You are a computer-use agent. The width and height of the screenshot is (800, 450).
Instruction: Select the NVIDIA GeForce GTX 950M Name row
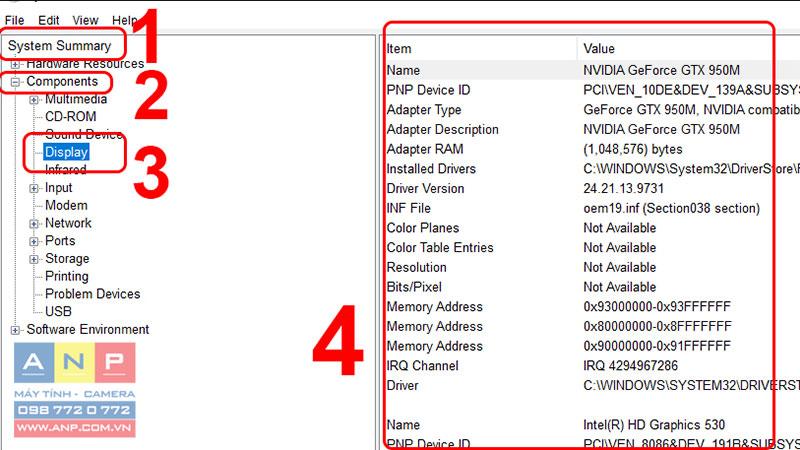pyautogui.click(x=592, y=70)
